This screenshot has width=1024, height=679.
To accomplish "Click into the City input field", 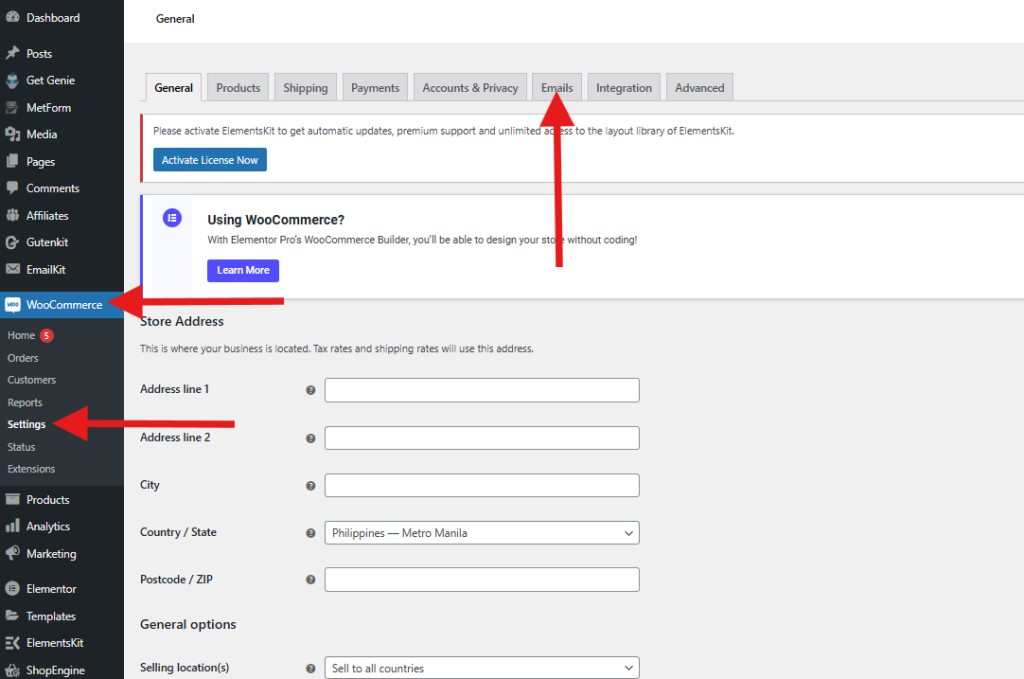I will click(x=481, y=485).
